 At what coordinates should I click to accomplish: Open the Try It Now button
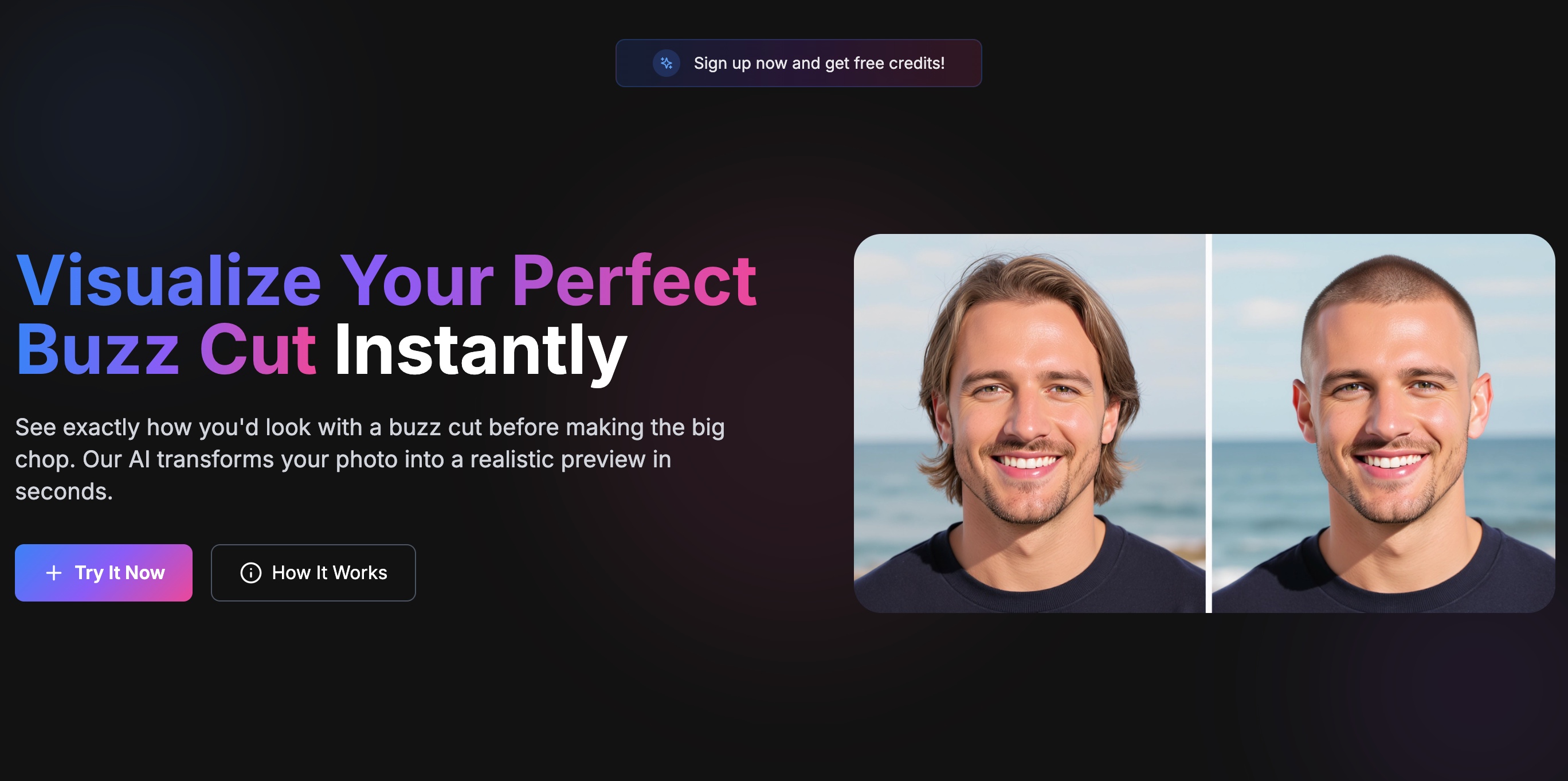tap(104, 573)
